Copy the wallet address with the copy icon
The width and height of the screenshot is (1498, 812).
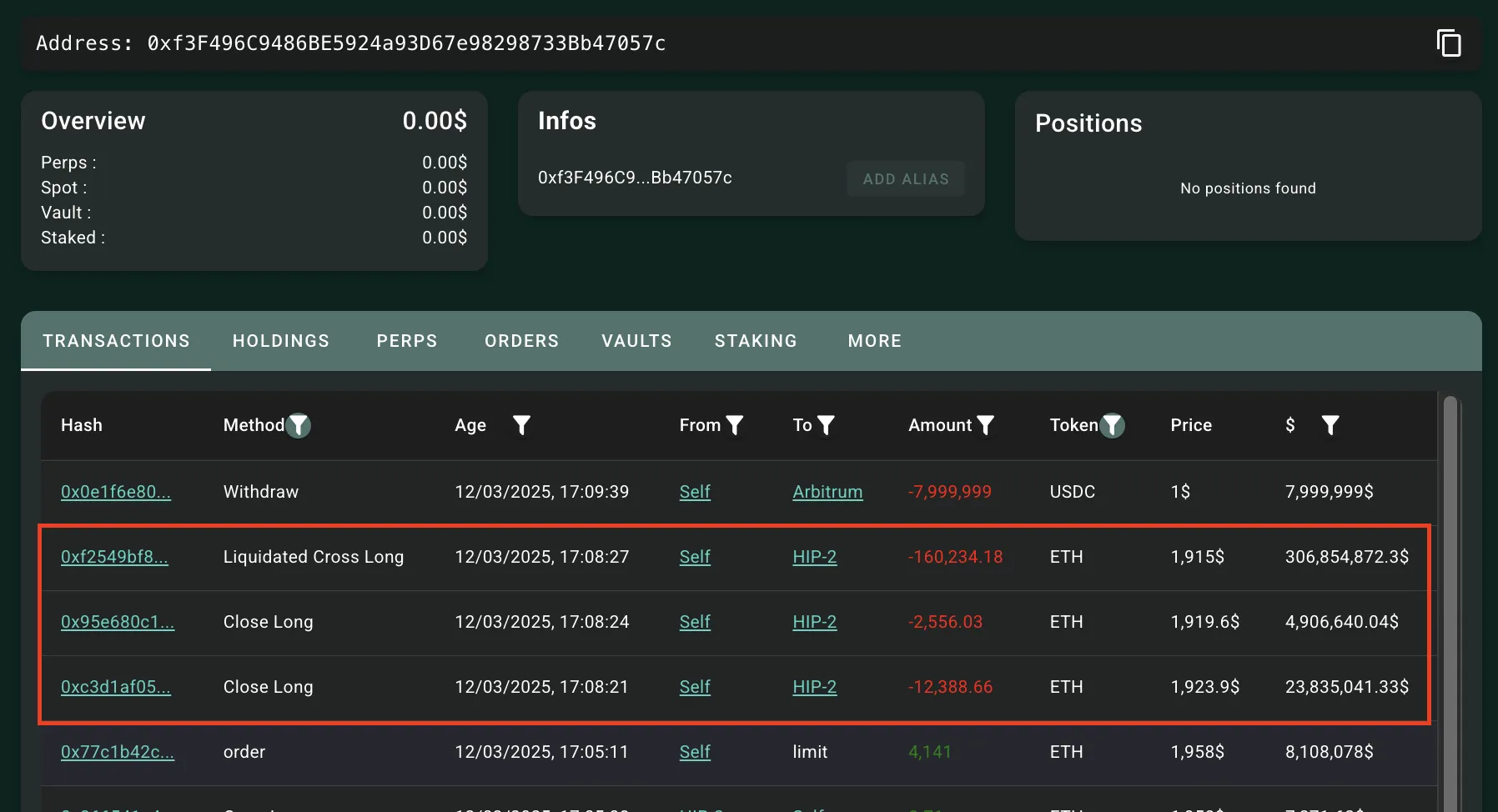tap(1449, 43)
